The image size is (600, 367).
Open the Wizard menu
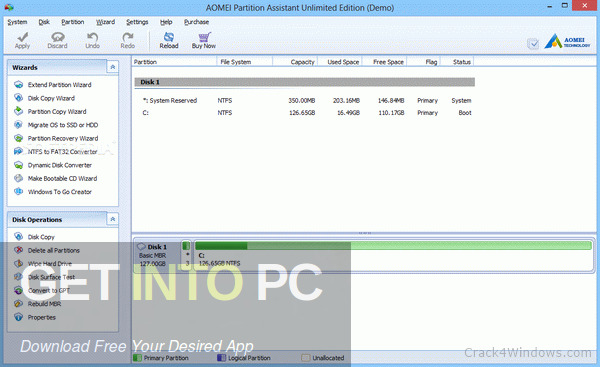[x=105, y=22]
